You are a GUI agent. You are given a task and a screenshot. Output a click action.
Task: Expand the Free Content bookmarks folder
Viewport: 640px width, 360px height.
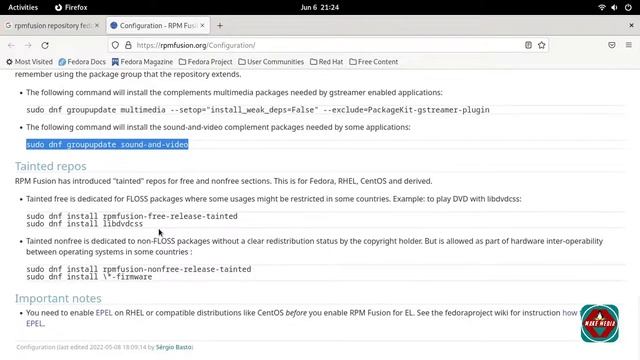(373, 62)
